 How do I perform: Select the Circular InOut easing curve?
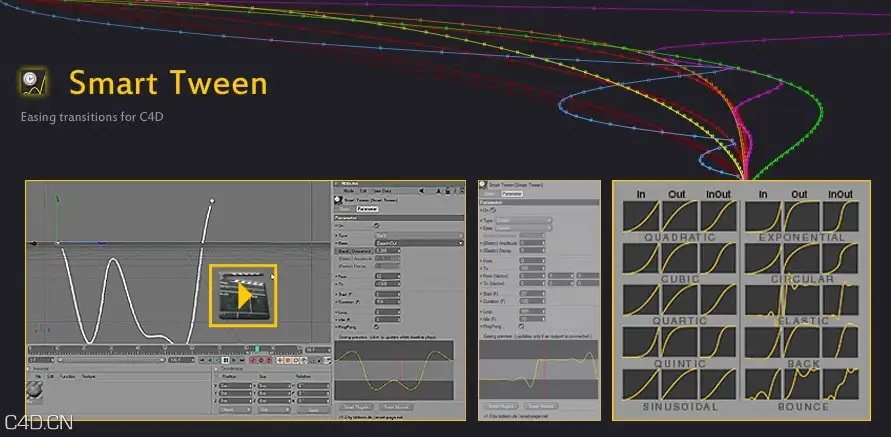(x=840, y=259)
